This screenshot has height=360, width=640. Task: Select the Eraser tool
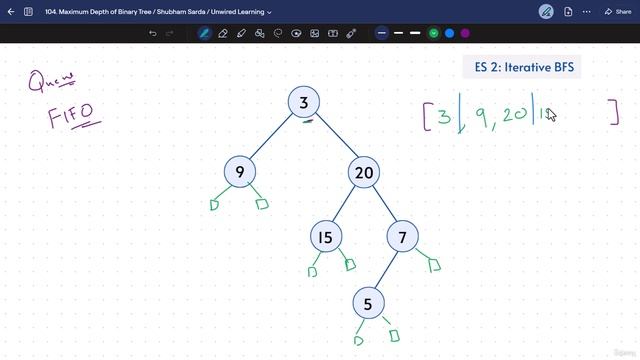(223, 33)
